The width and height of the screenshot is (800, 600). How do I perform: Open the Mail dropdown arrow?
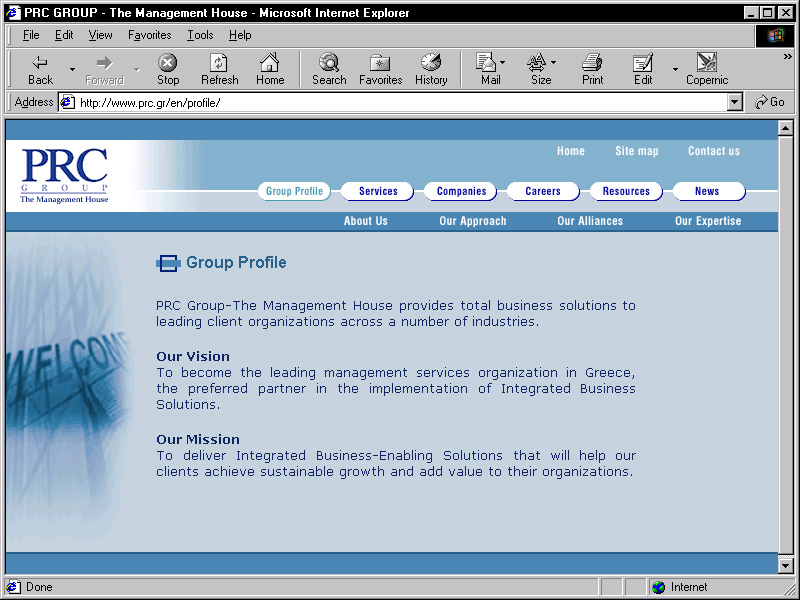503,62
